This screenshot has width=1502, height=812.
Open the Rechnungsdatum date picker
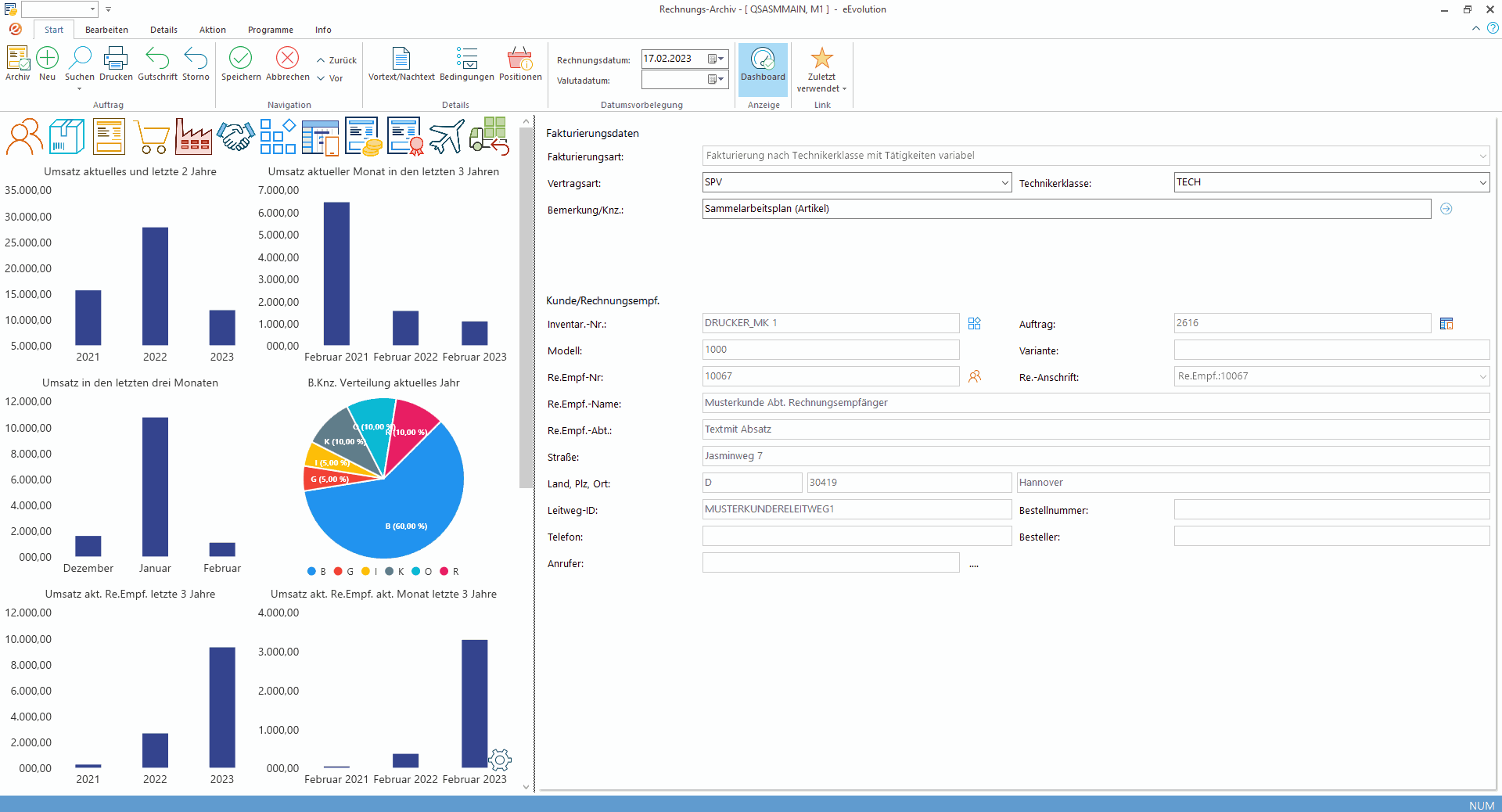click(x=716, y=59)
